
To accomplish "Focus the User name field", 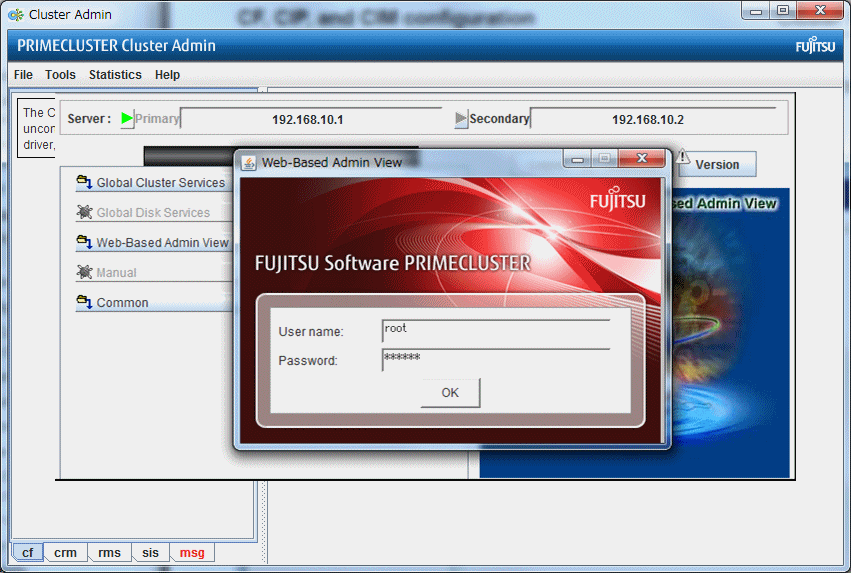I will click(496, 330).
